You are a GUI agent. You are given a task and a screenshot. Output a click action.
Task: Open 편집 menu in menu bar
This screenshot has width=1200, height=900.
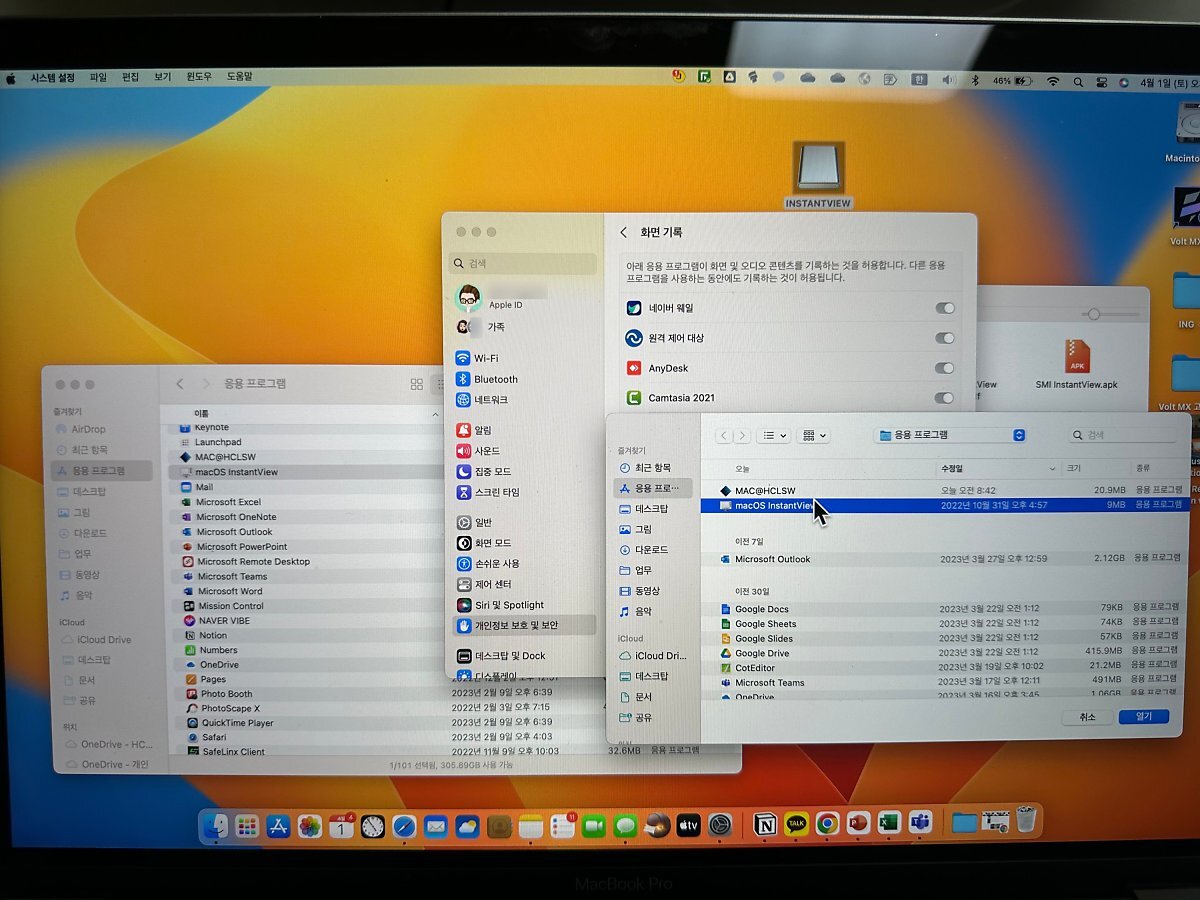tap(130, 77)
